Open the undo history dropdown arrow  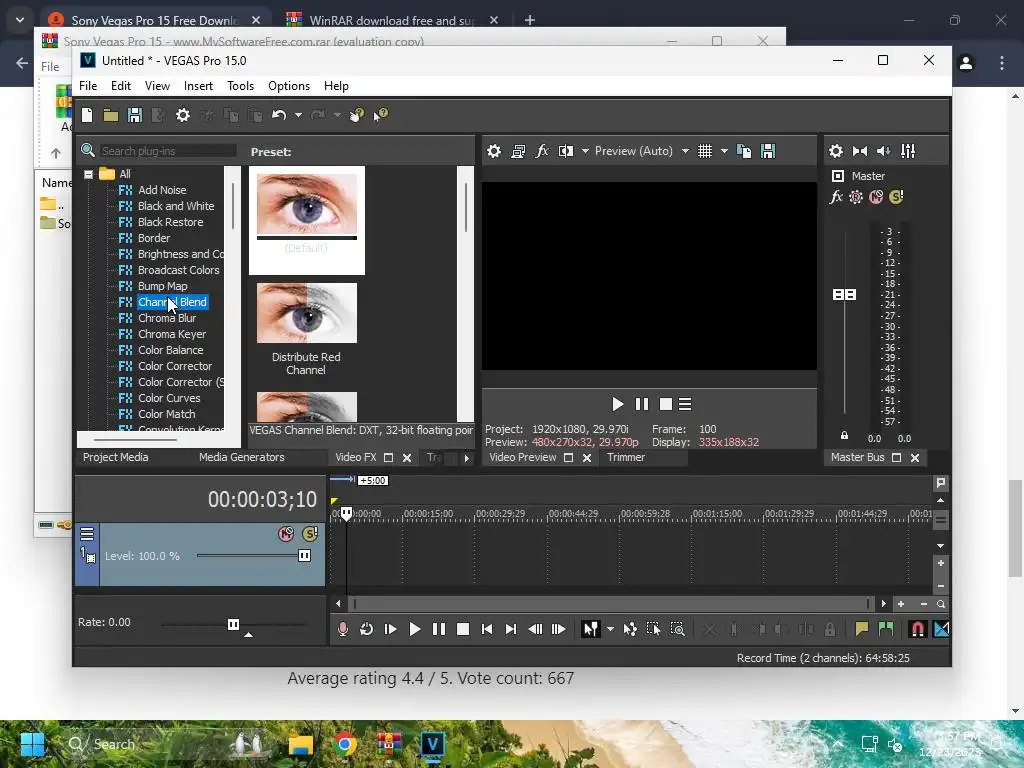298,116
